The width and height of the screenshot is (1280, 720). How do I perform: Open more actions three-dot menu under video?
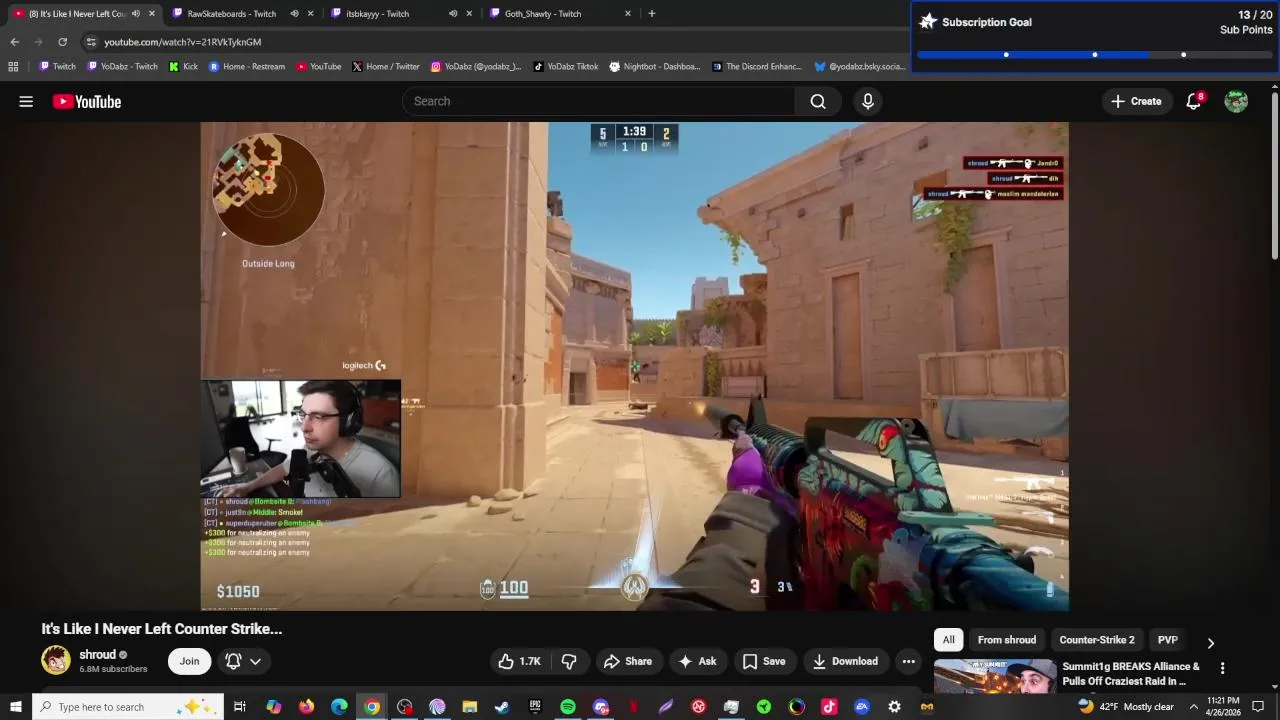click(908, 661)
